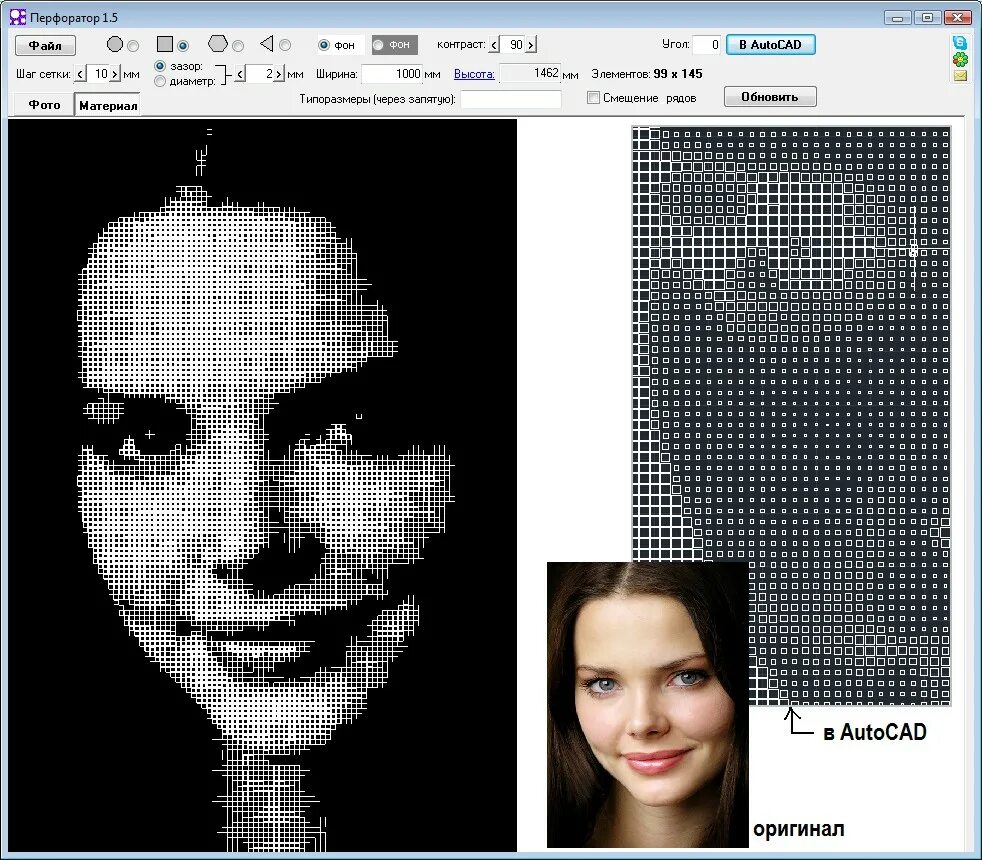Click the Высота link
This screenshot has width=982, height=860.
[474, 74]
